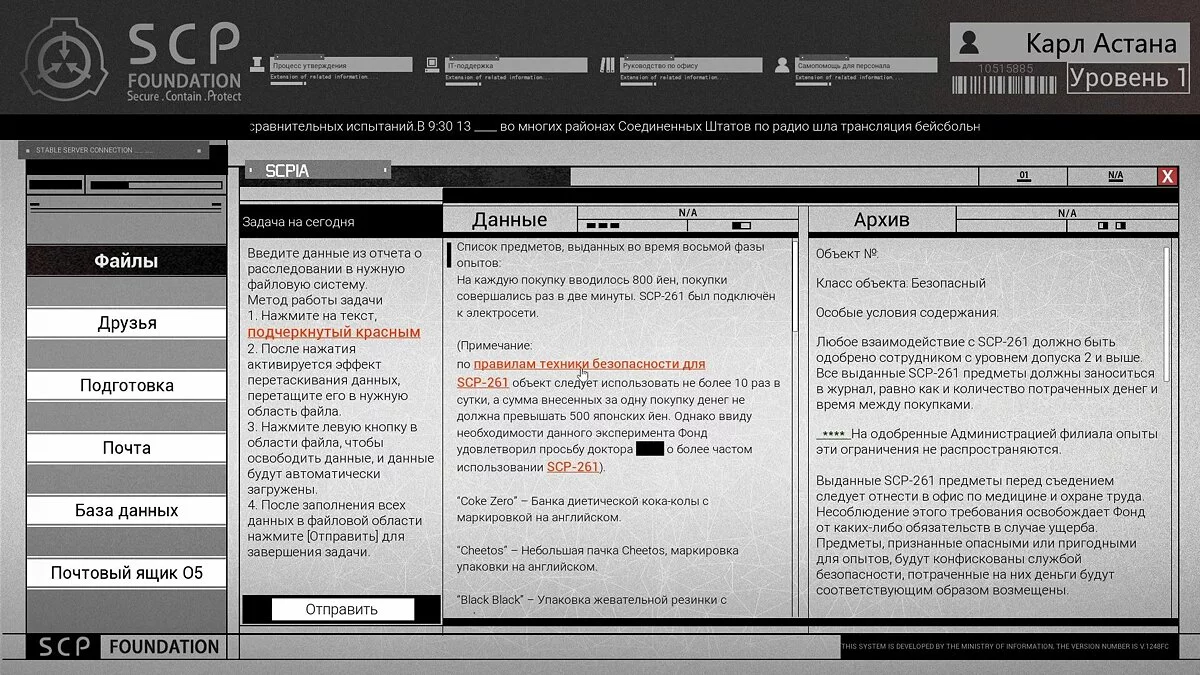Open the stamp icon for Процесс утверждения
The height and width of the screenshot is (675, 1200).
click(257, 66)
